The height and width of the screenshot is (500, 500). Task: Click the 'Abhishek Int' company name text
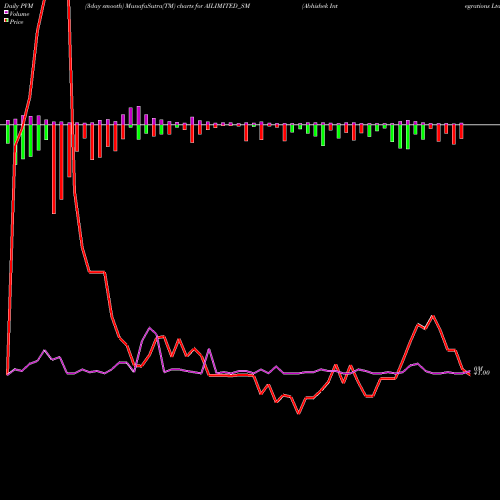[x=320, y=6]
